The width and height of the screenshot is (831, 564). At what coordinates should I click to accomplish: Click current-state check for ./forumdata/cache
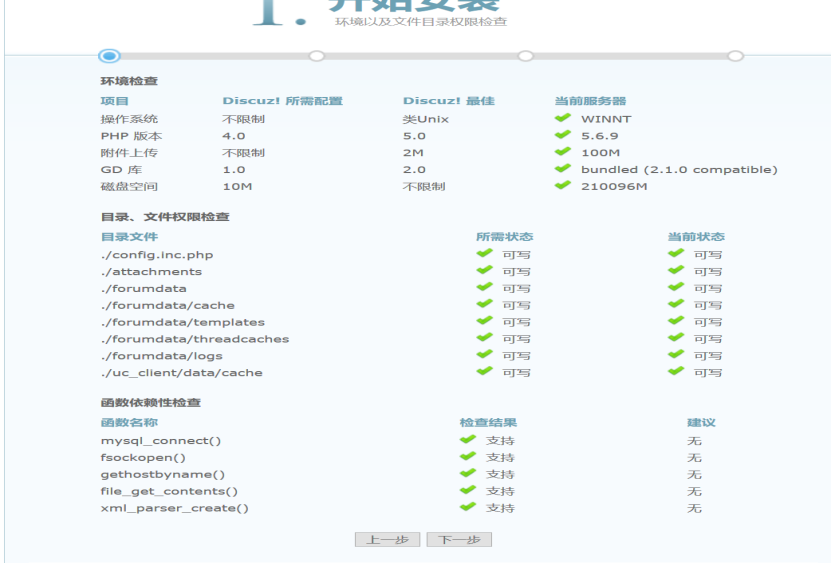676,304
